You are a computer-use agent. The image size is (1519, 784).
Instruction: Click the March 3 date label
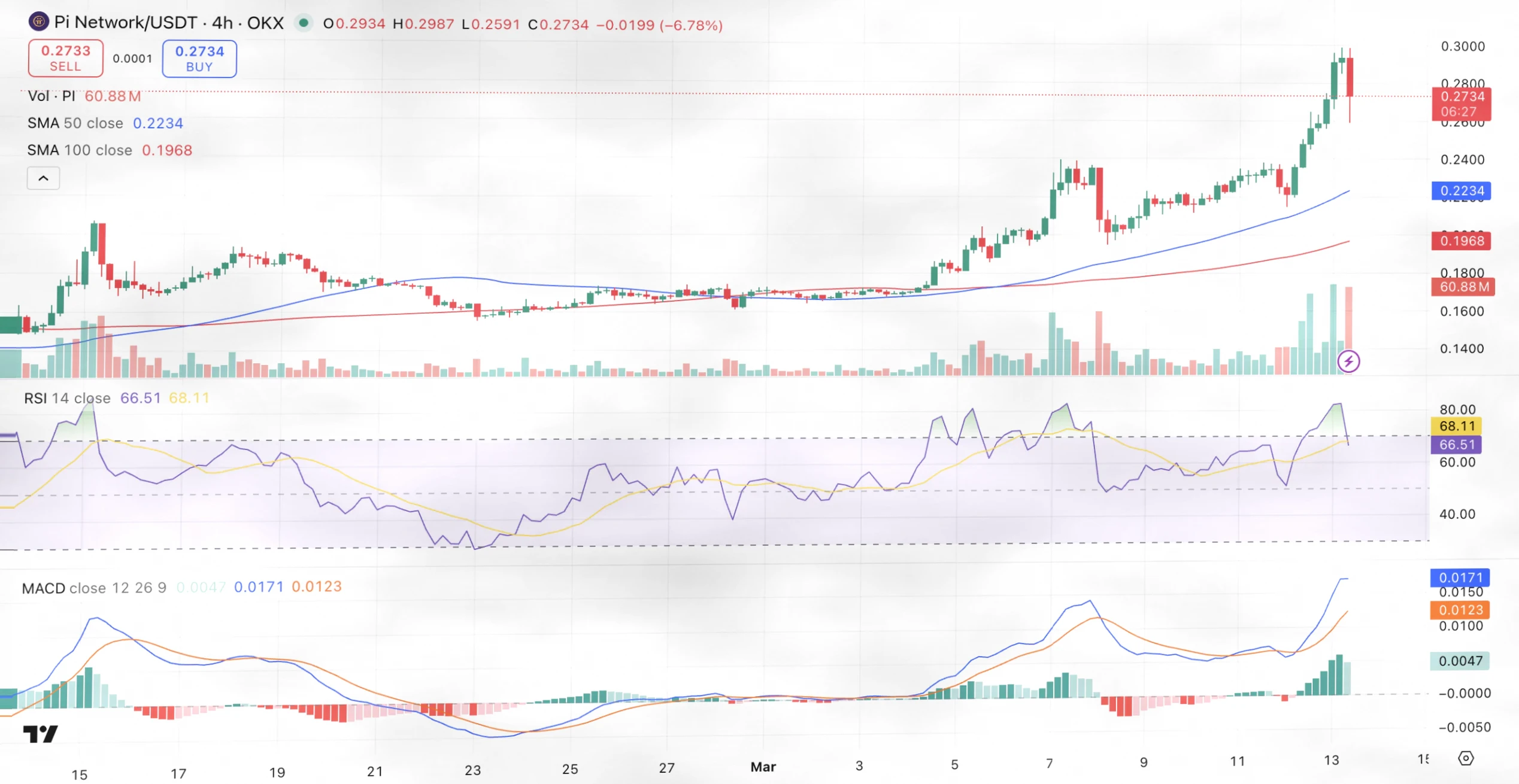859,765
